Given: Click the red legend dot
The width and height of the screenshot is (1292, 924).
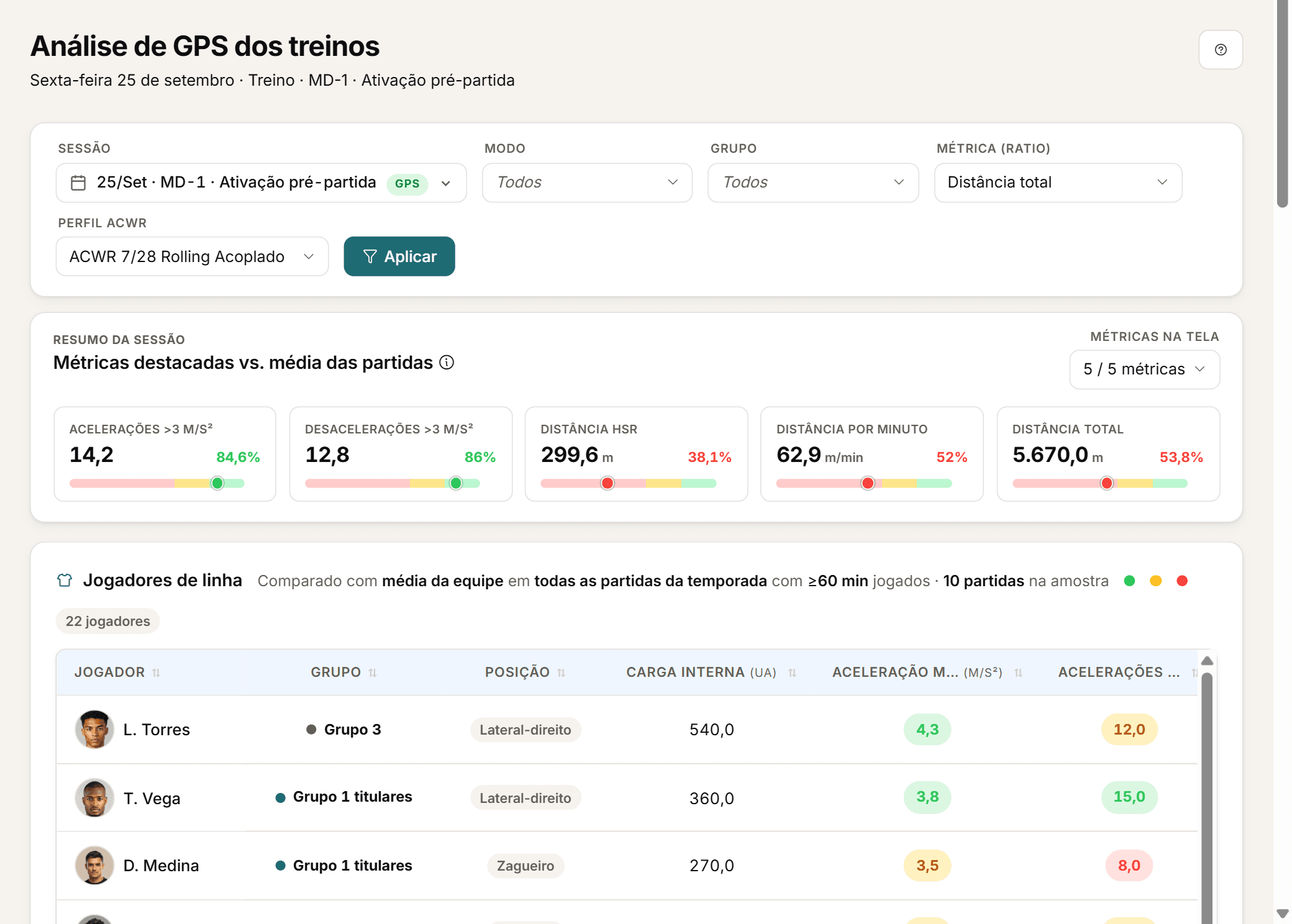Looking at the screenshot, I should click(1182, 581).
